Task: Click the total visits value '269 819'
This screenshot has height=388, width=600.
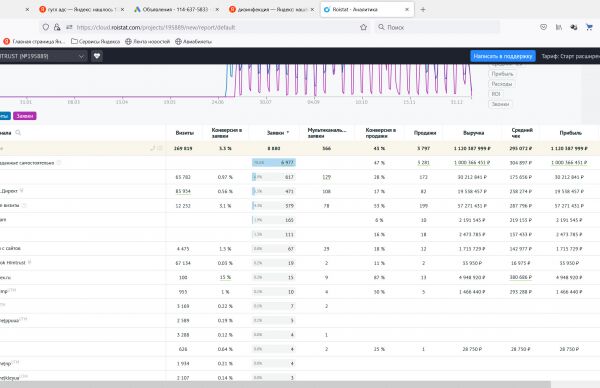Action: 183,148
